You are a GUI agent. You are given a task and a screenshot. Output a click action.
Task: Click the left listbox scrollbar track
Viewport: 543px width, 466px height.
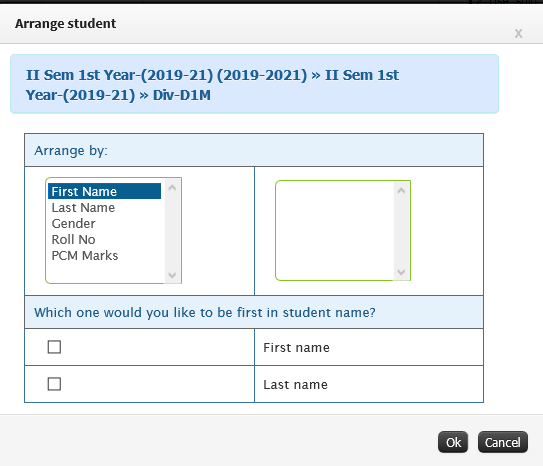click(172, 231)
